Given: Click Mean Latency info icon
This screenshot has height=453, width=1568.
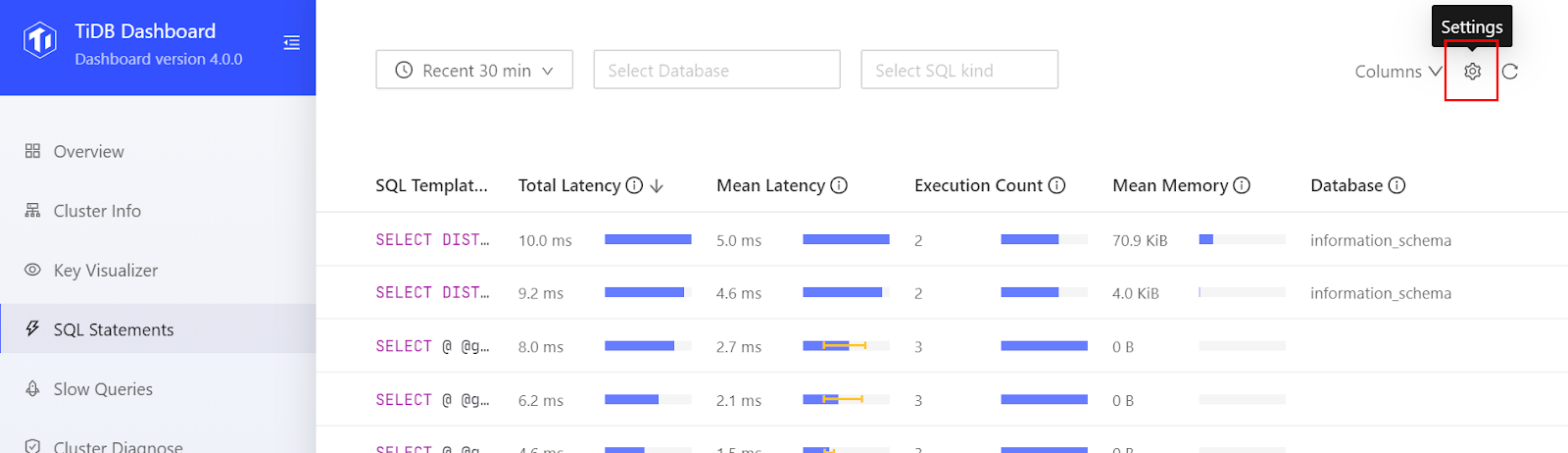Looking at the screenshot, I should [x=839, y=185].
